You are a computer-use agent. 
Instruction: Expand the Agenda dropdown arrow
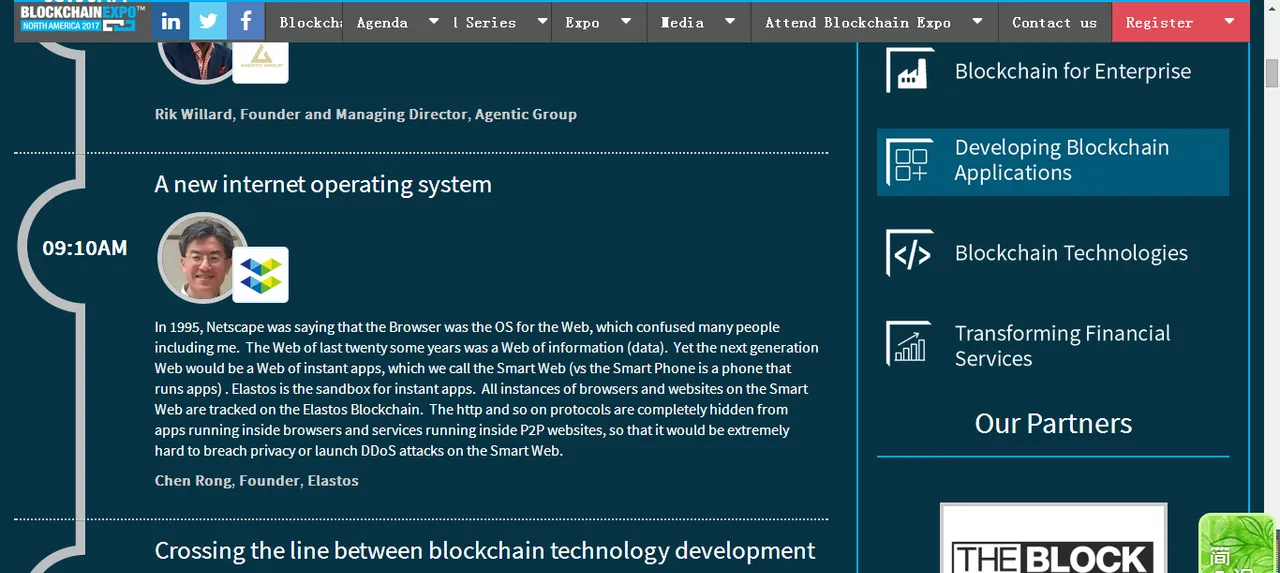[434, 21]
